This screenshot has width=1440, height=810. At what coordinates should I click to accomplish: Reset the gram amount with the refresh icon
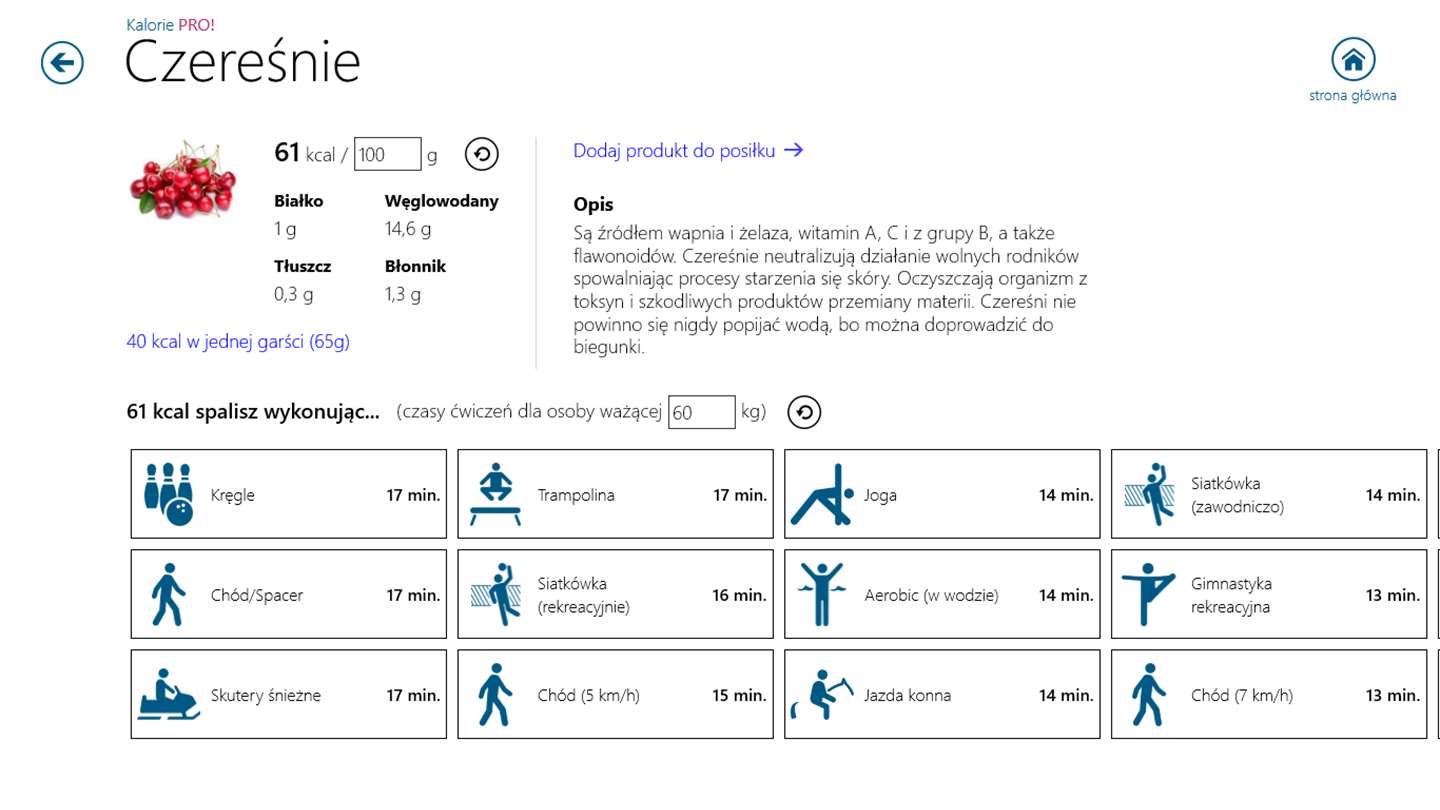(482, 155)
